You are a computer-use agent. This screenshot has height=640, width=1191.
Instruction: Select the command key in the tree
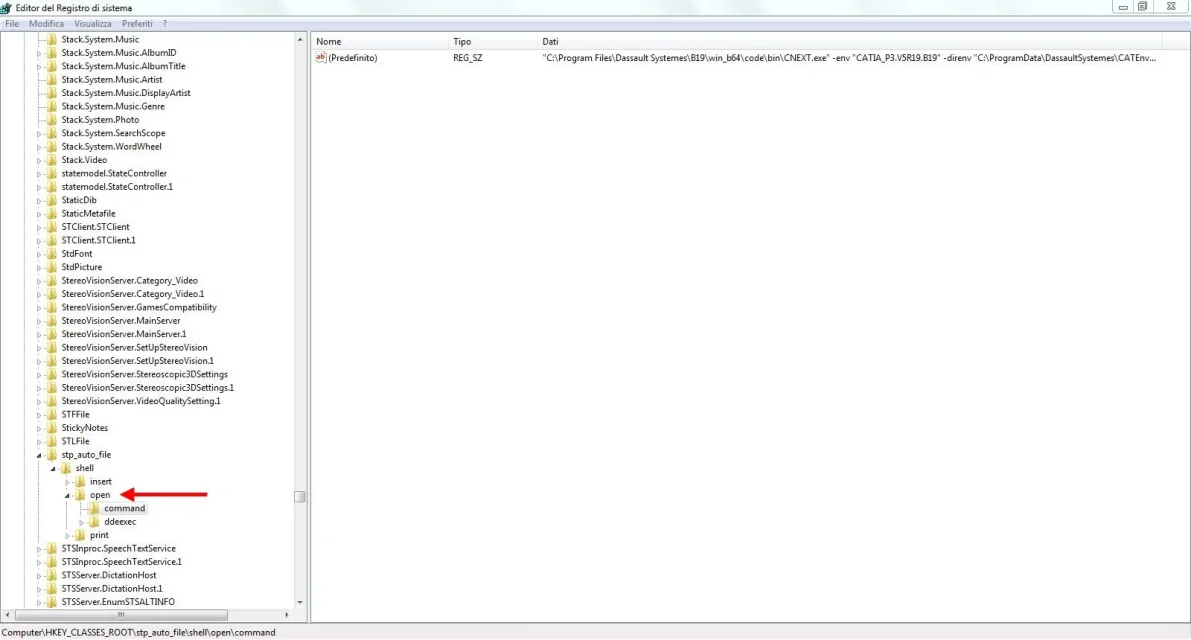[x=125, y=509]
